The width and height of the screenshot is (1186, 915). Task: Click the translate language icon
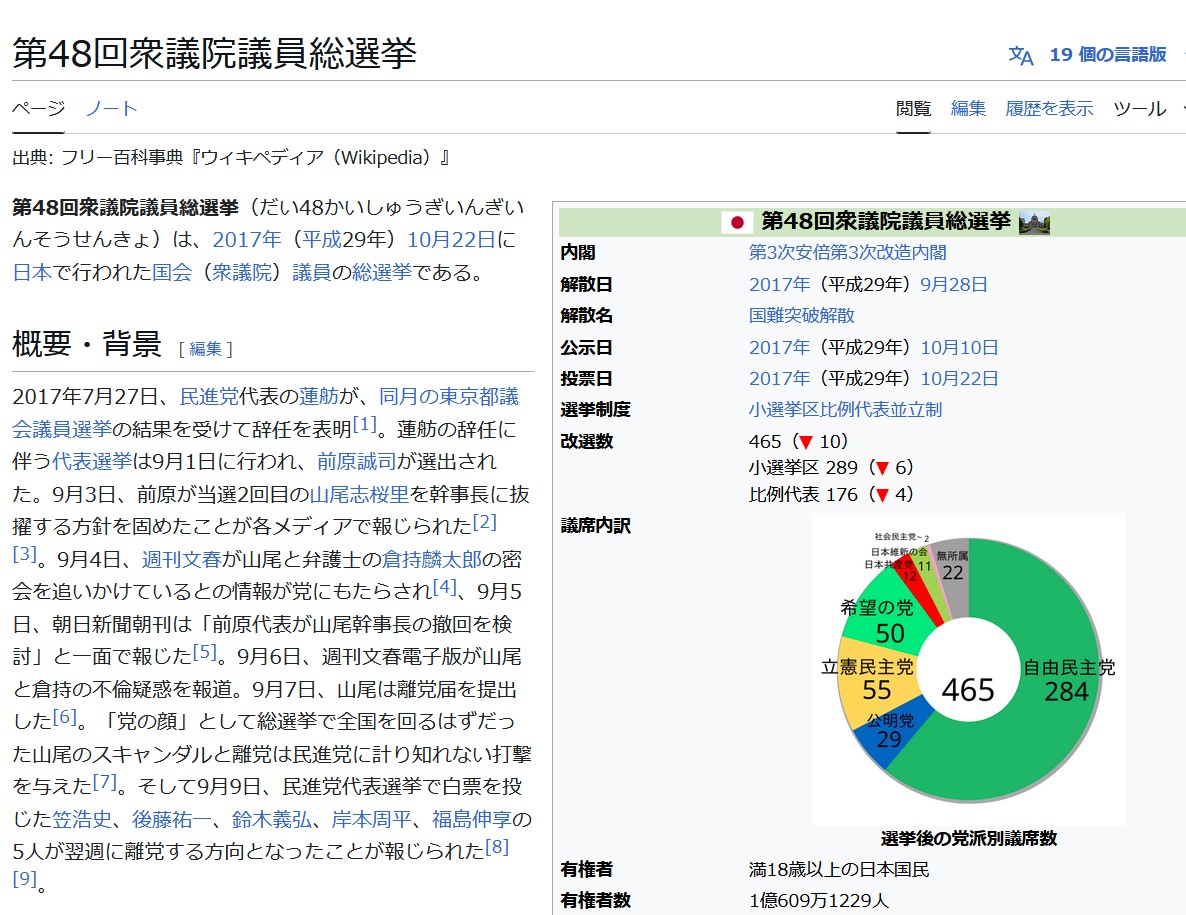(x=1020, y=55)
